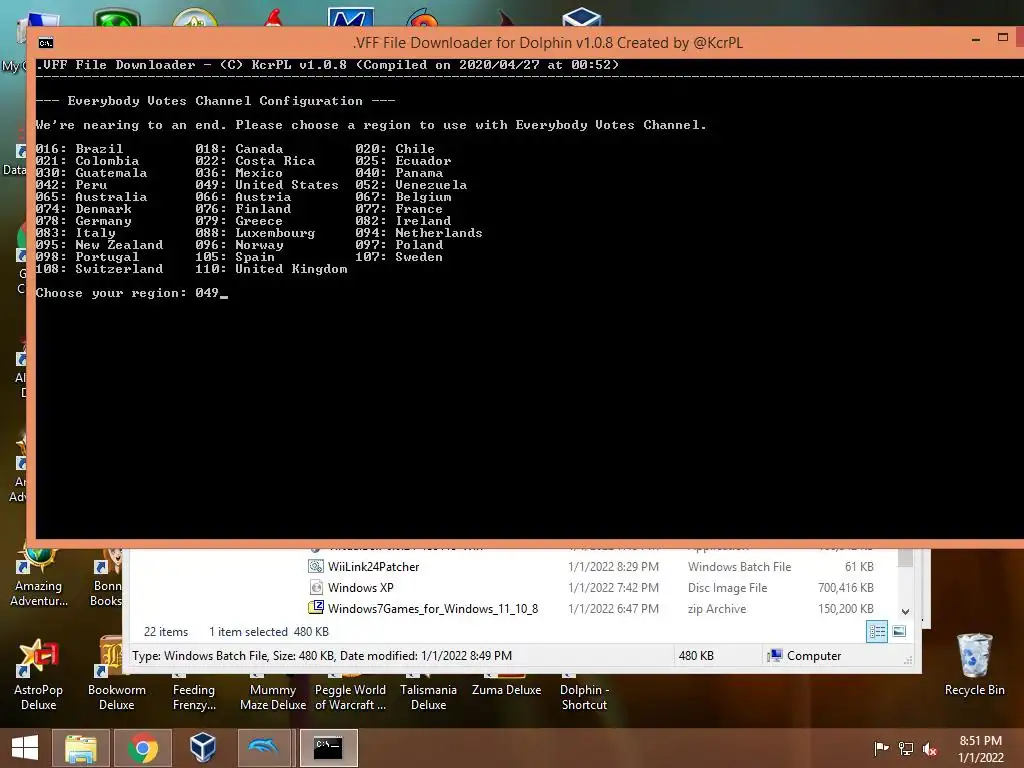The height and width of the screenshot is (768, 1024).
Task: Click '018: Canada' in the console list
Action: [x=239, y=149]
